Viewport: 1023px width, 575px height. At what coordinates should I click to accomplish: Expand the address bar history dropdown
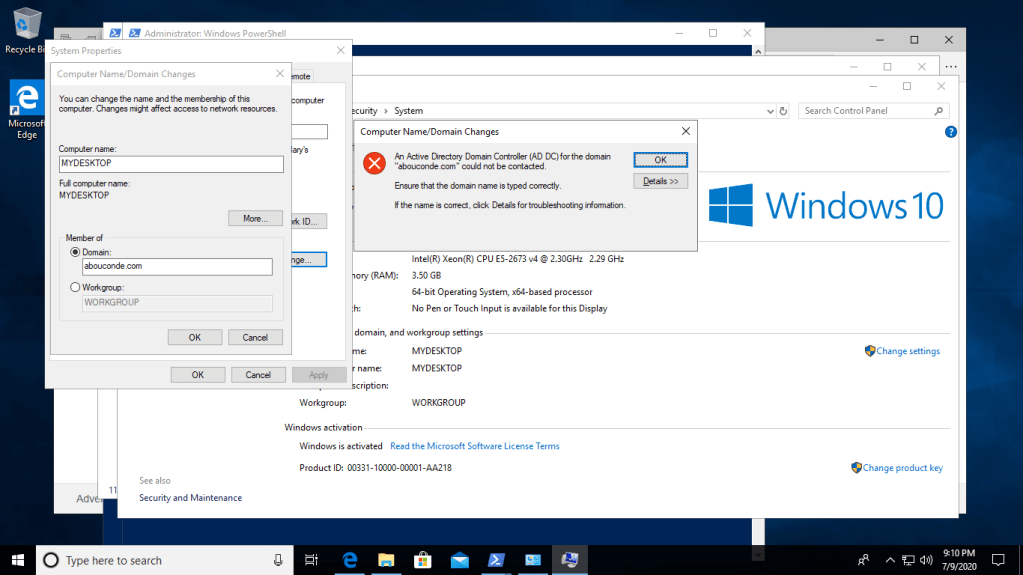pyautogui.click(x=768, y=111)
